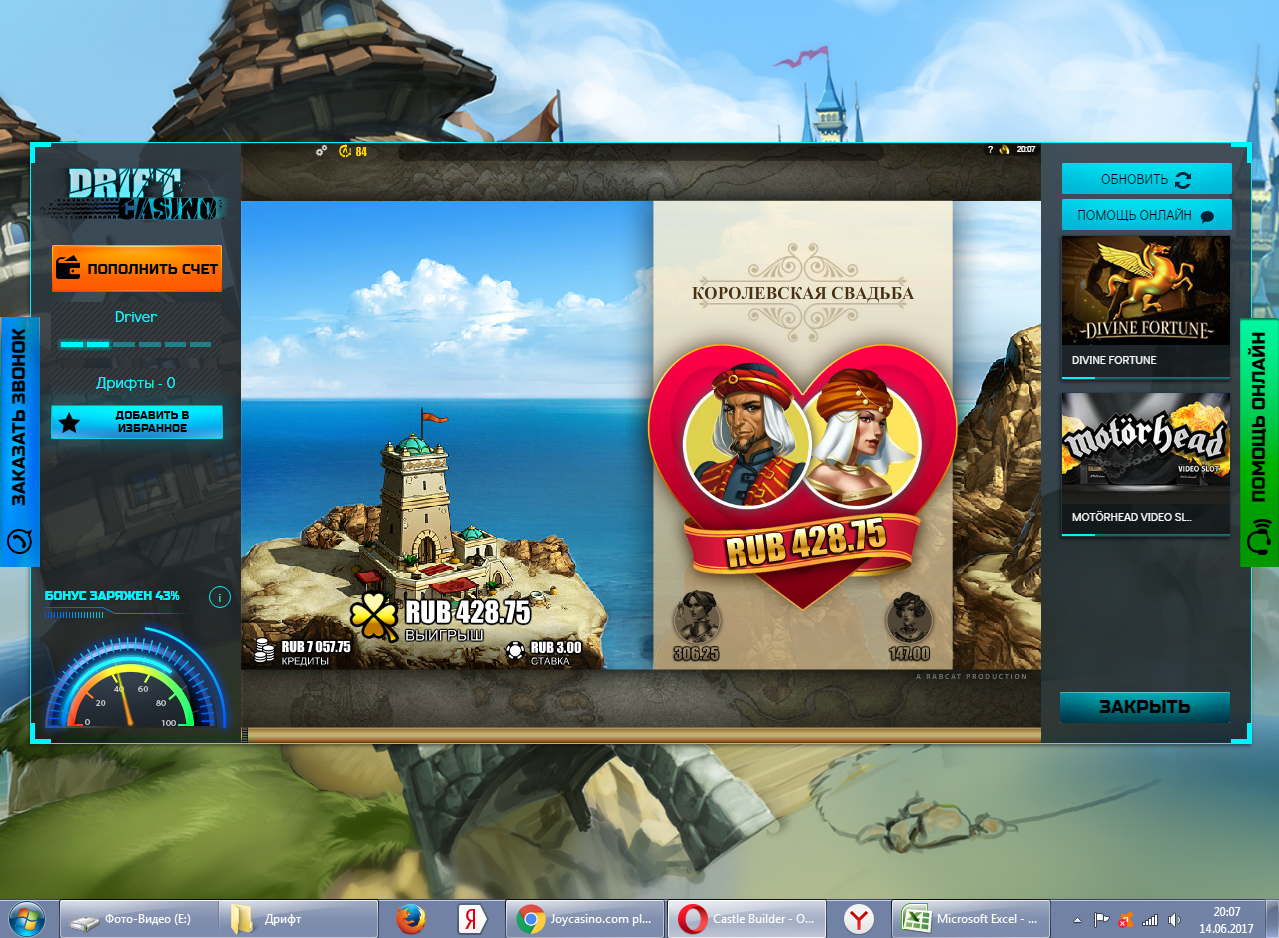Viewport: 1279px width, 938px height.
Task: Open the volume tray icon
Action: click(x=1174, y=919)
